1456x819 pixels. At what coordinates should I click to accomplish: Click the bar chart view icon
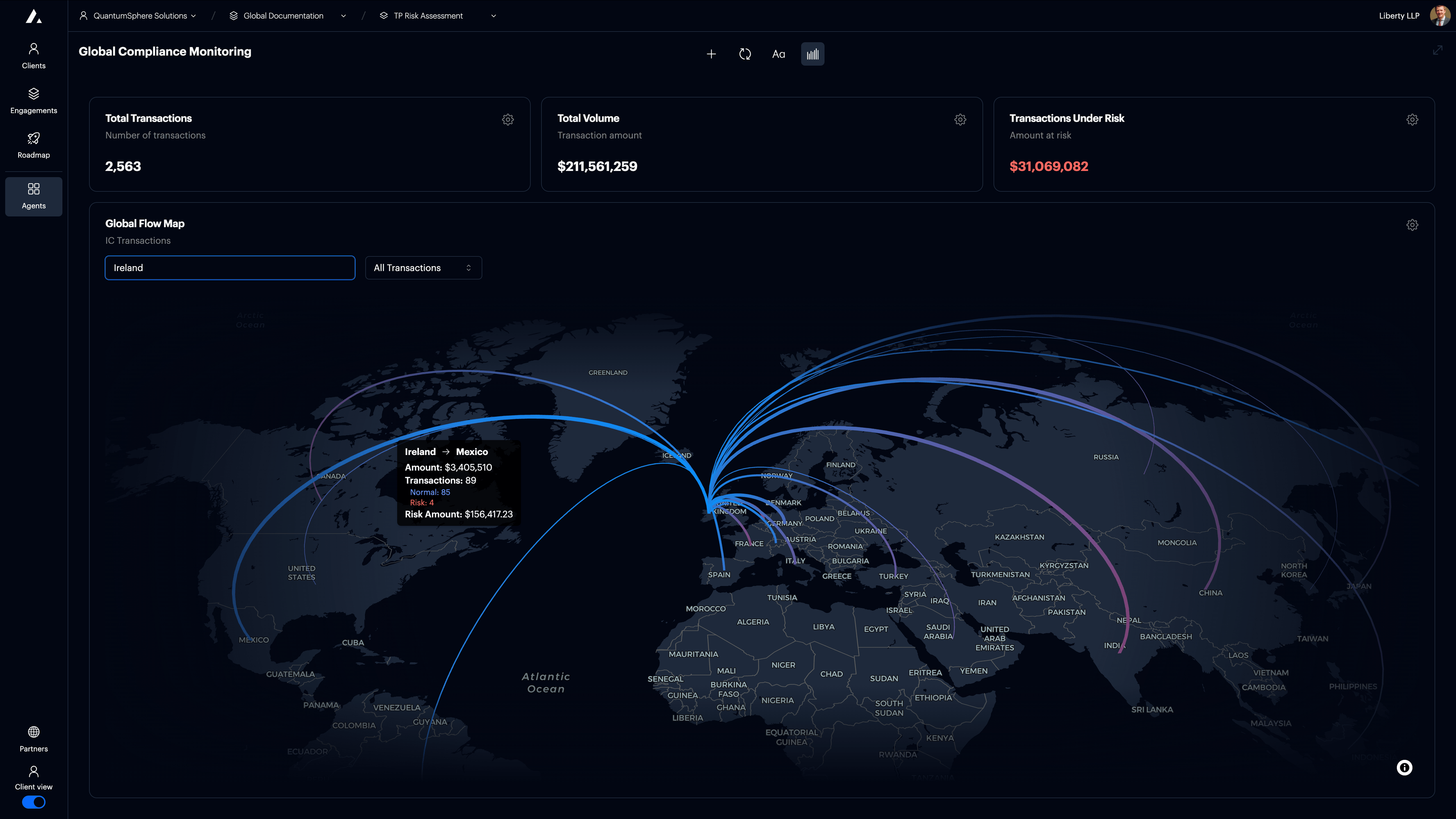pos(812,54)
